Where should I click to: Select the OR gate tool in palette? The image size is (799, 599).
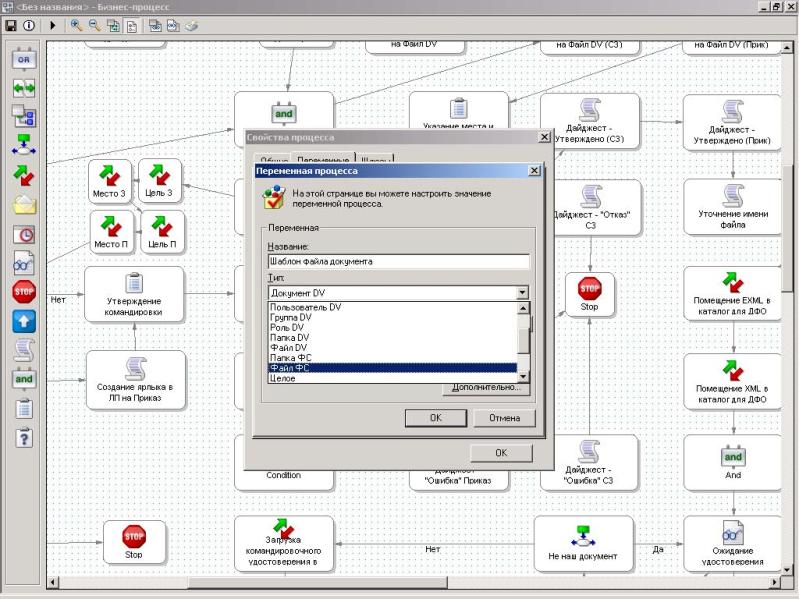click(24, 59)
